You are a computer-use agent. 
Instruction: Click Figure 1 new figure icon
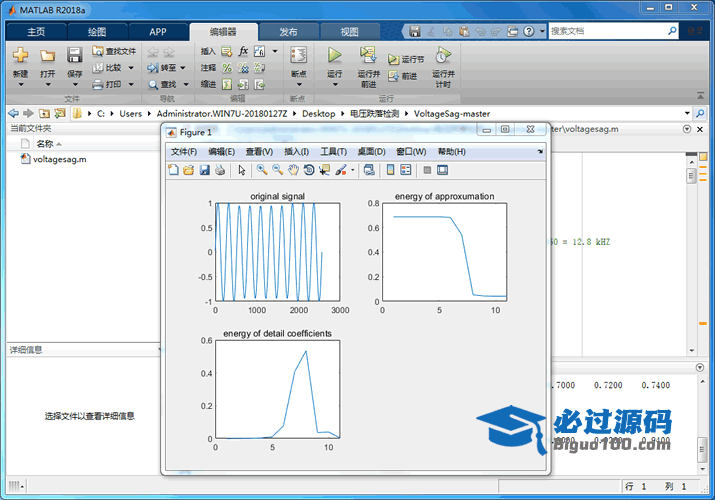(x=173, y=170)
